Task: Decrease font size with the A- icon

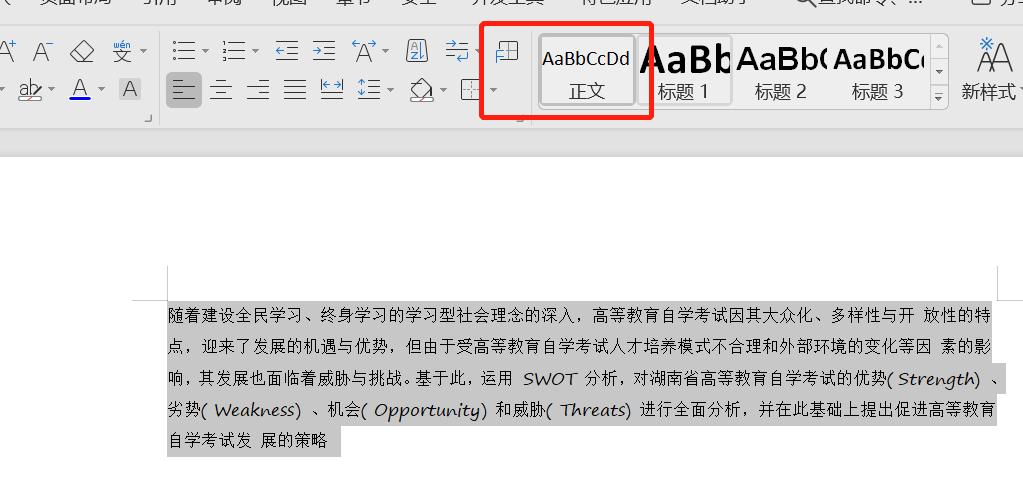Action: click(43, 51)
